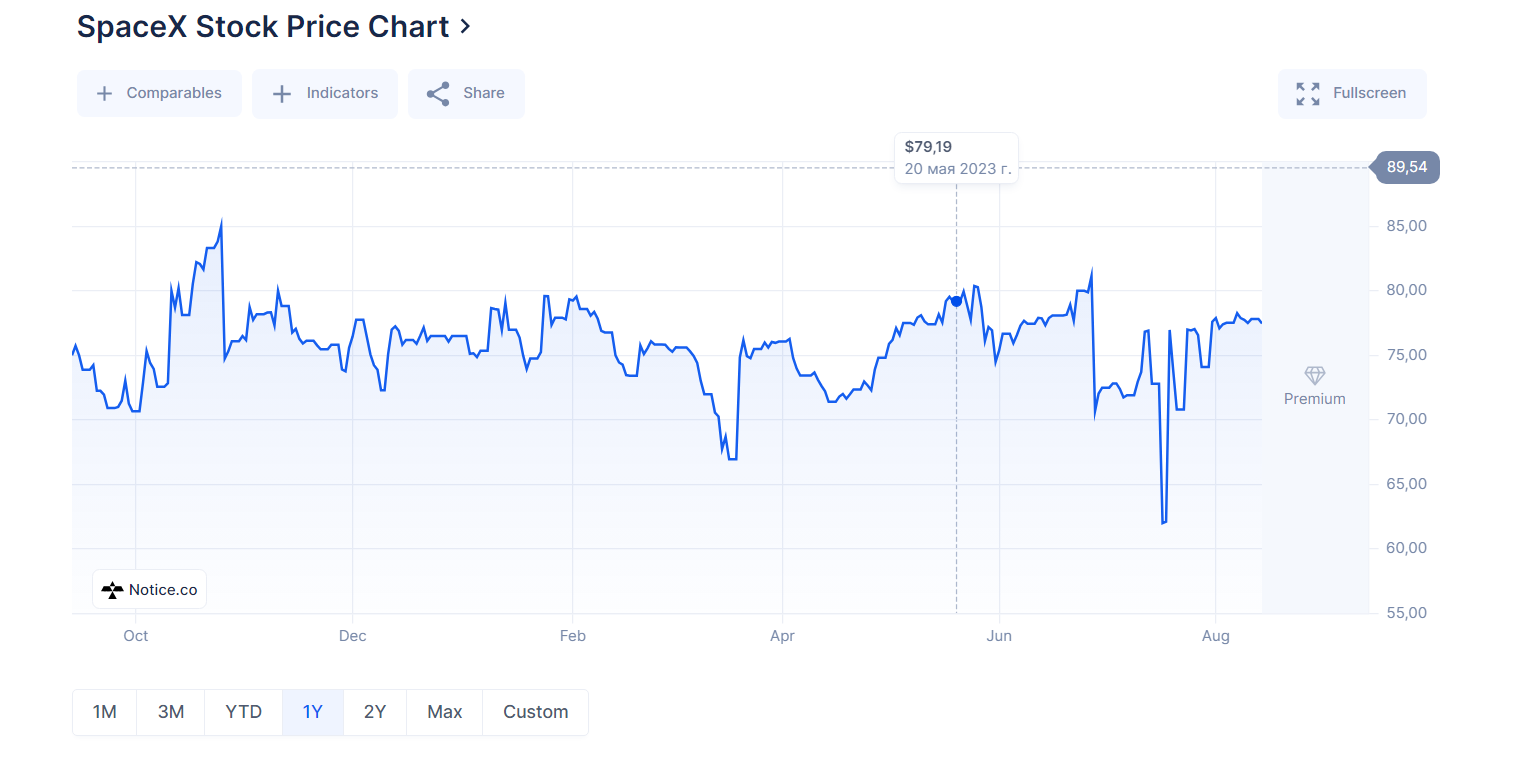Switch chart to 2Y range
This screenshot has height=774, width=1534.
coord(375,712)
